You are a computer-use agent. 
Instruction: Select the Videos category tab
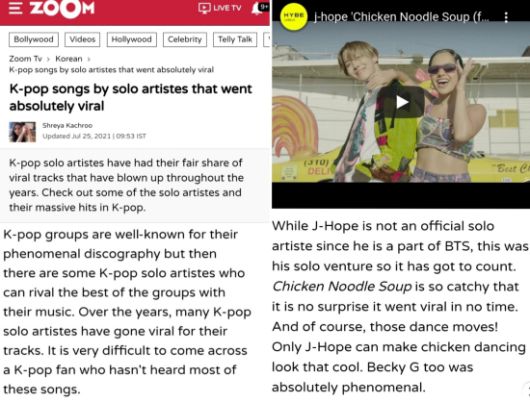82,40
